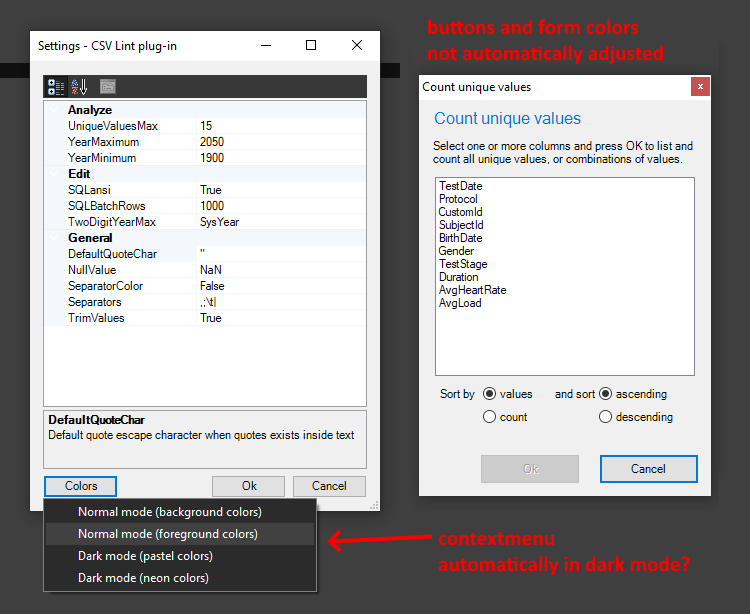
Task: Select sort by count radio button
Action: (x=489, y=417)
